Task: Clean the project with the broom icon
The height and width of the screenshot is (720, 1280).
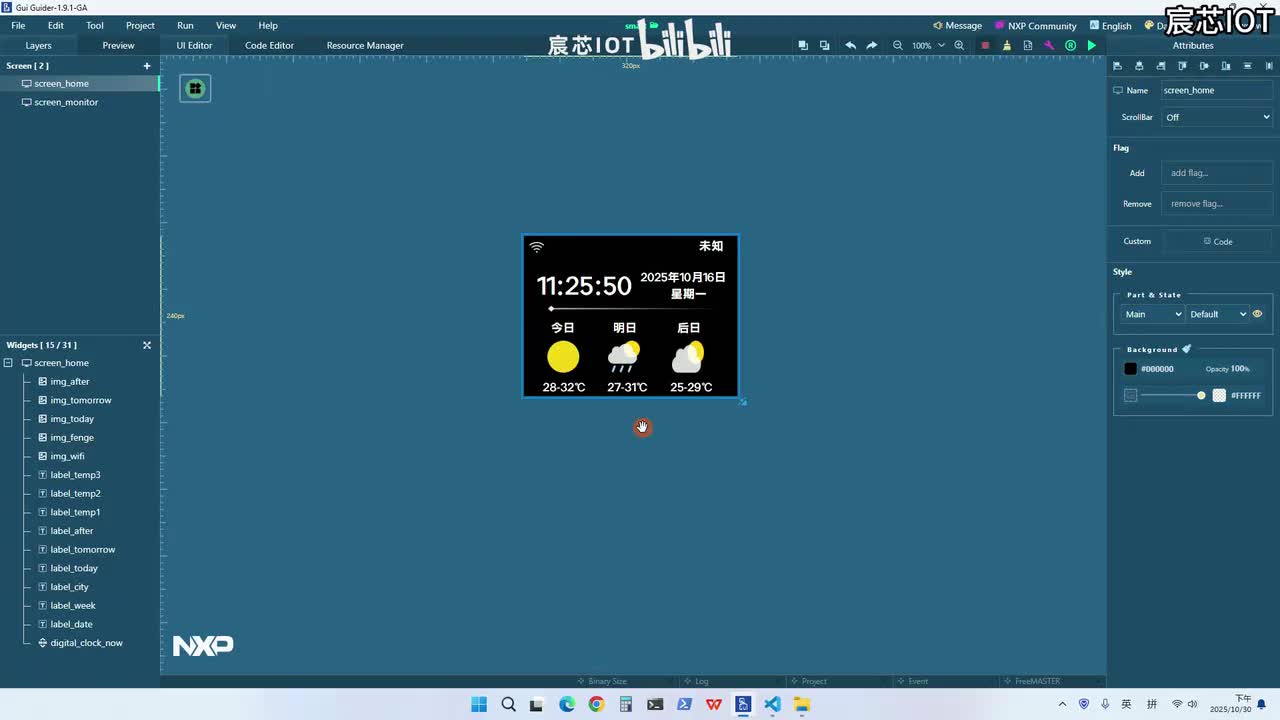Action: (1006, 45)
